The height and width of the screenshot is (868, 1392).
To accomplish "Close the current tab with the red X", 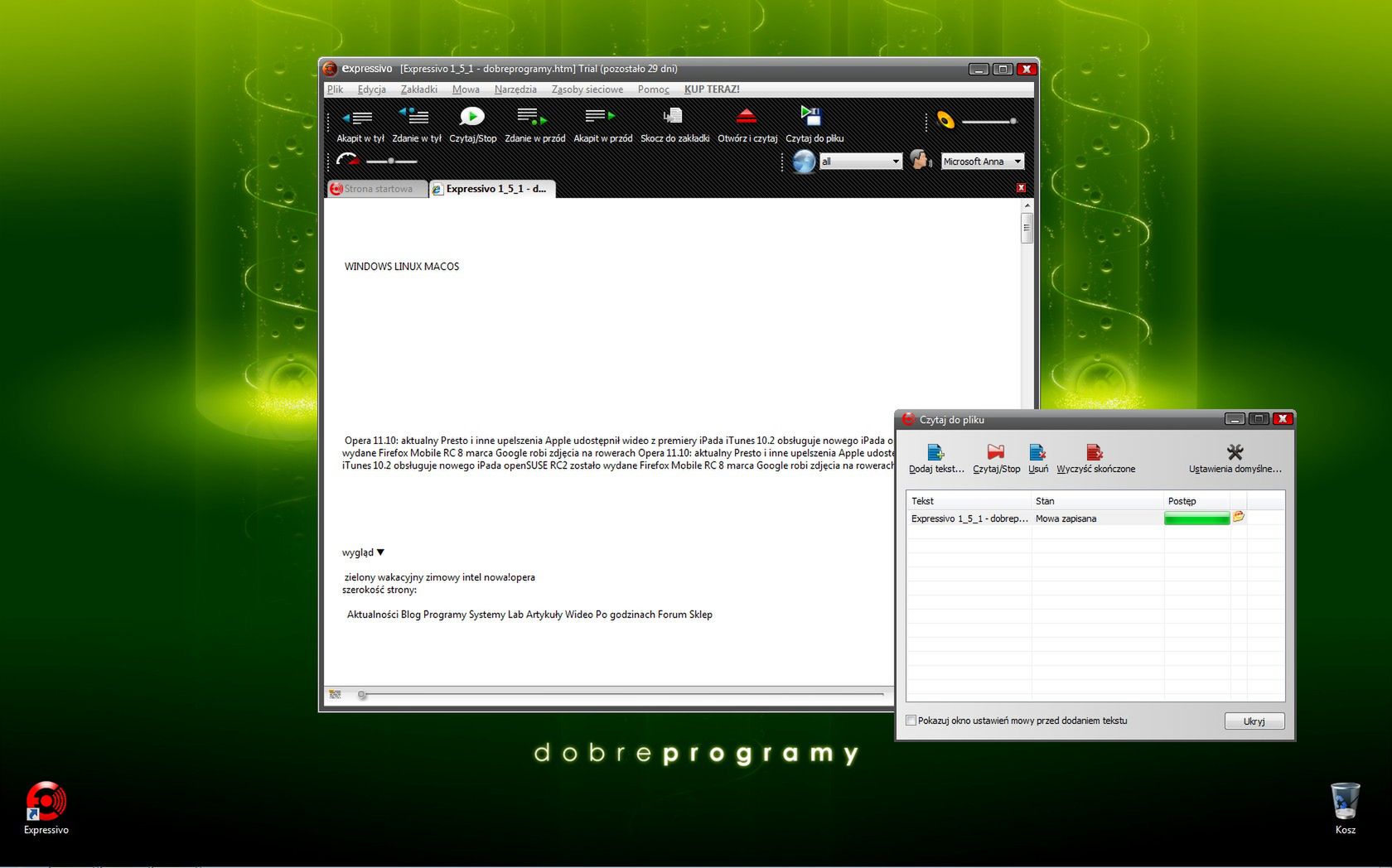I will click(x=1021, y=188).
